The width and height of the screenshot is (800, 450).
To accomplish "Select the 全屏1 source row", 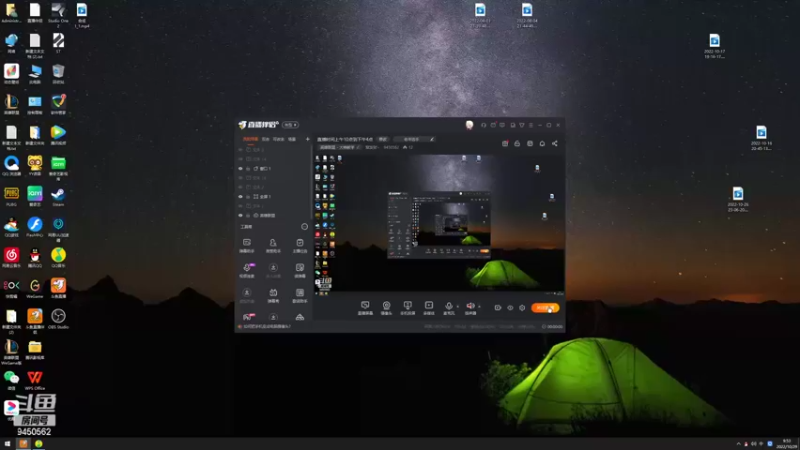I will (274, 196).
